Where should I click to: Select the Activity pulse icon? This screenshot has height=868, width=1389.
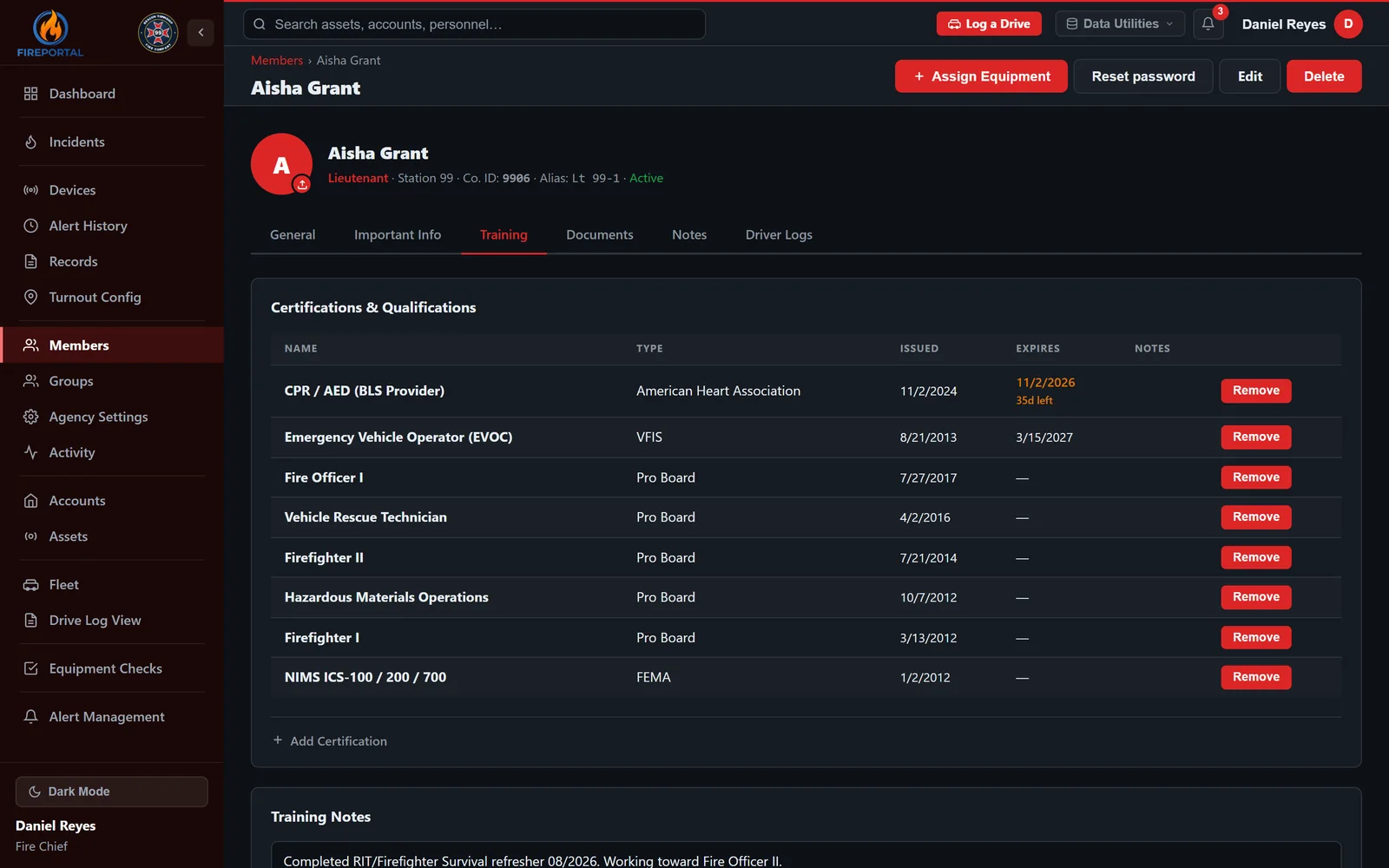click(x=31, y=452)
